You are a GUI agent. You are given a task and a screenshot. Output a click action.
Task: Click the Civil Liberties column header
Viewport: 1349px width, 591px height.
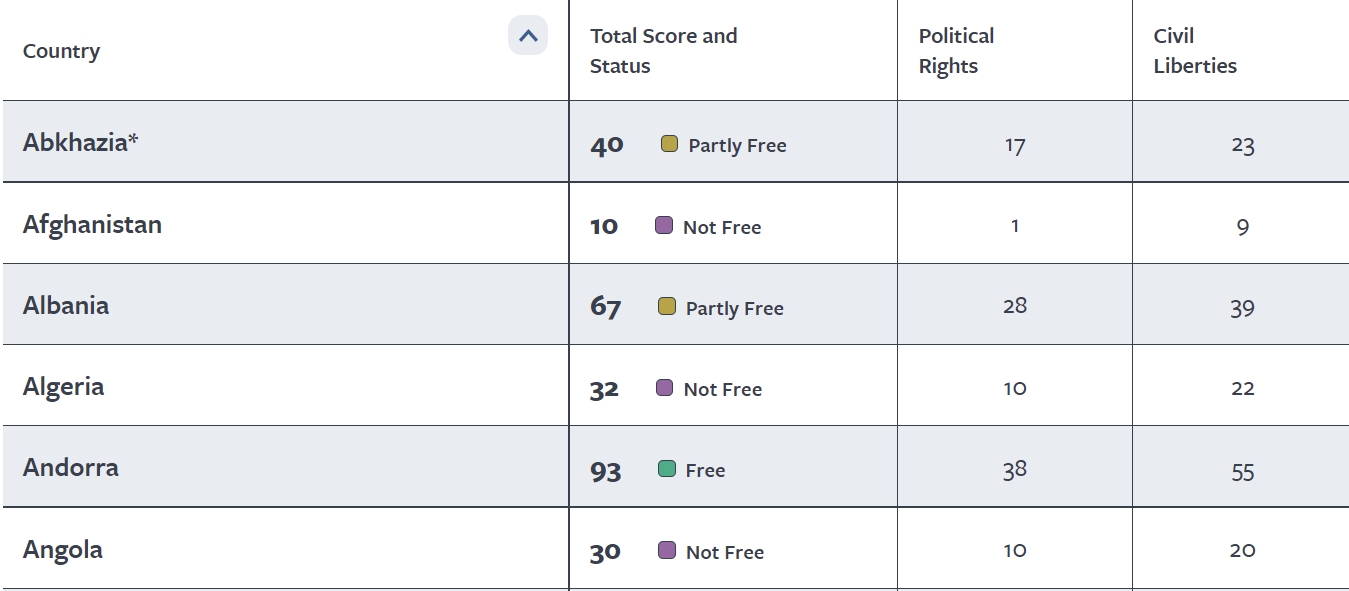(x=1195, y=51)
